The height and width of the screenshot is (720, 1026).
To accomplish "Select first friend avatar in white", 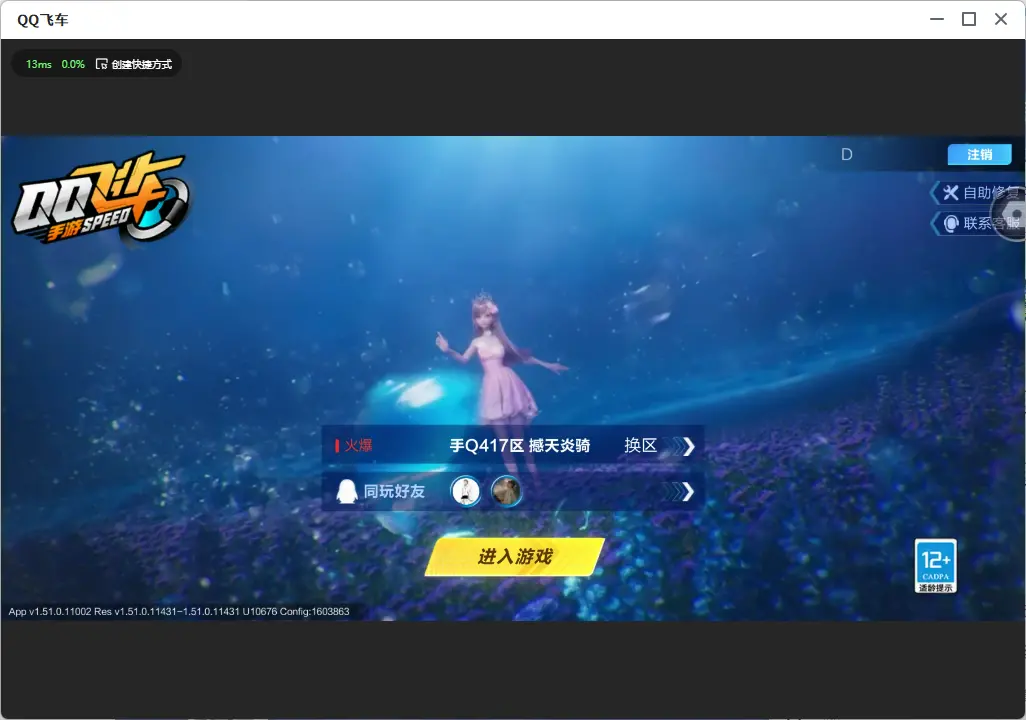I will click(x=466, y=491).
